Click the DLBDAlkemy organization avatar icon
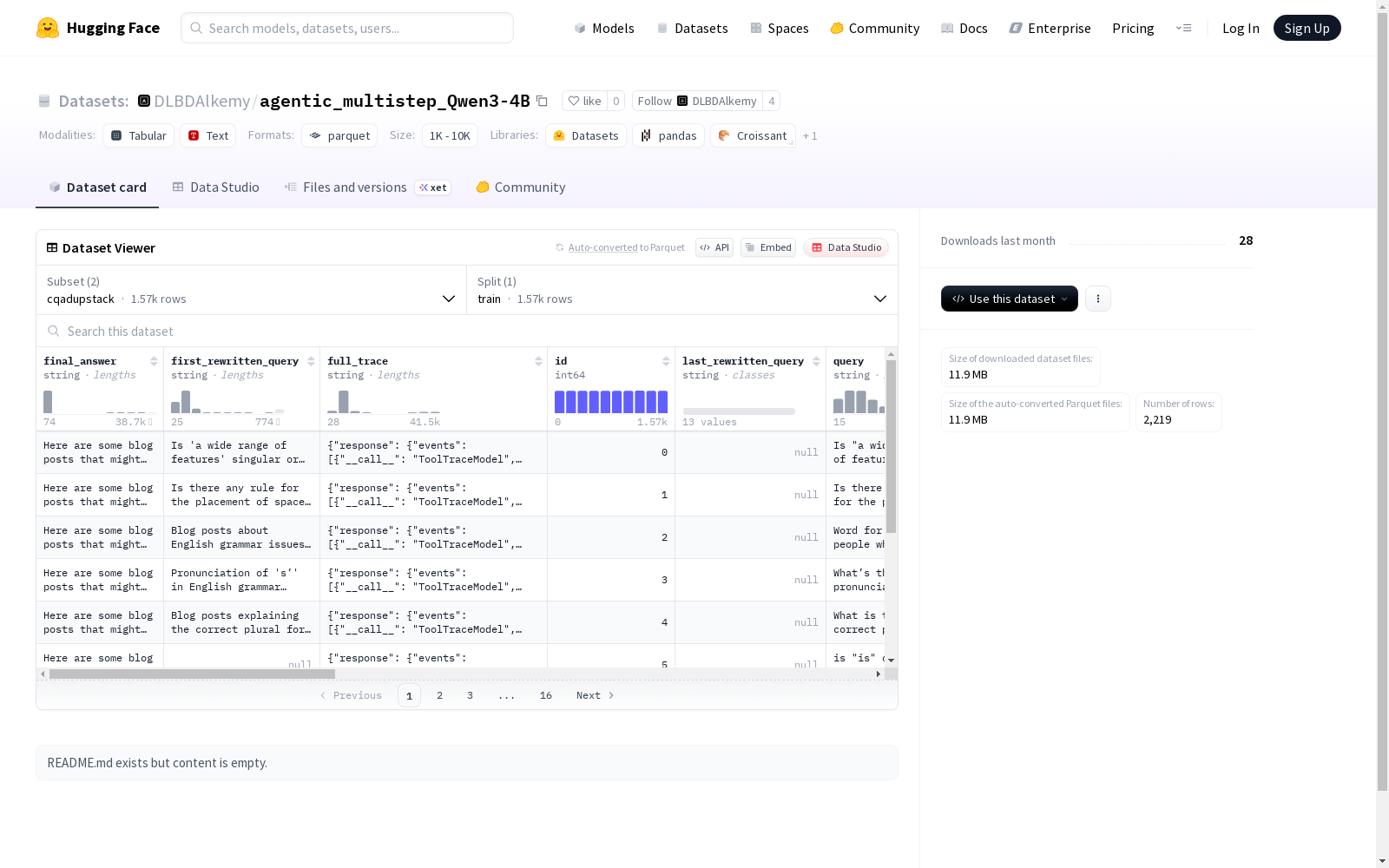 144,101
